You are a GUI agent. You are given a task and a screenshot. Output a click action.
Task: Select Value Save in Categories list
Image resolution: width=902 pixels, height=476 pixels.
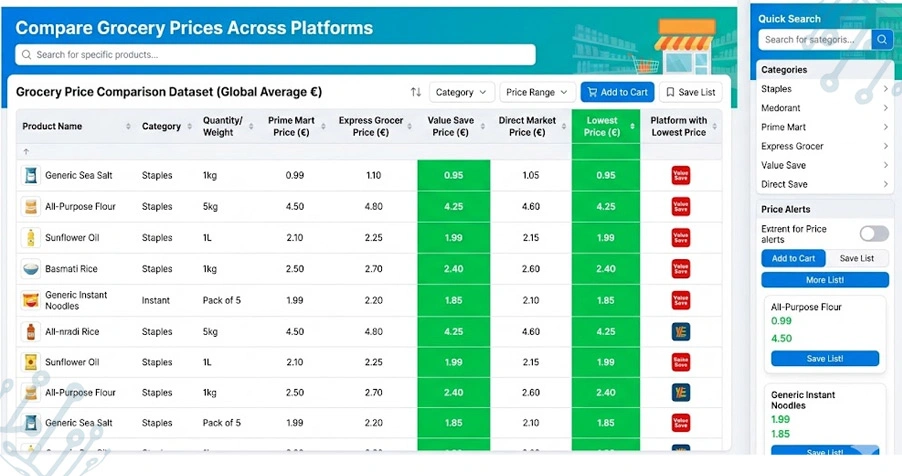coord(783,165)
